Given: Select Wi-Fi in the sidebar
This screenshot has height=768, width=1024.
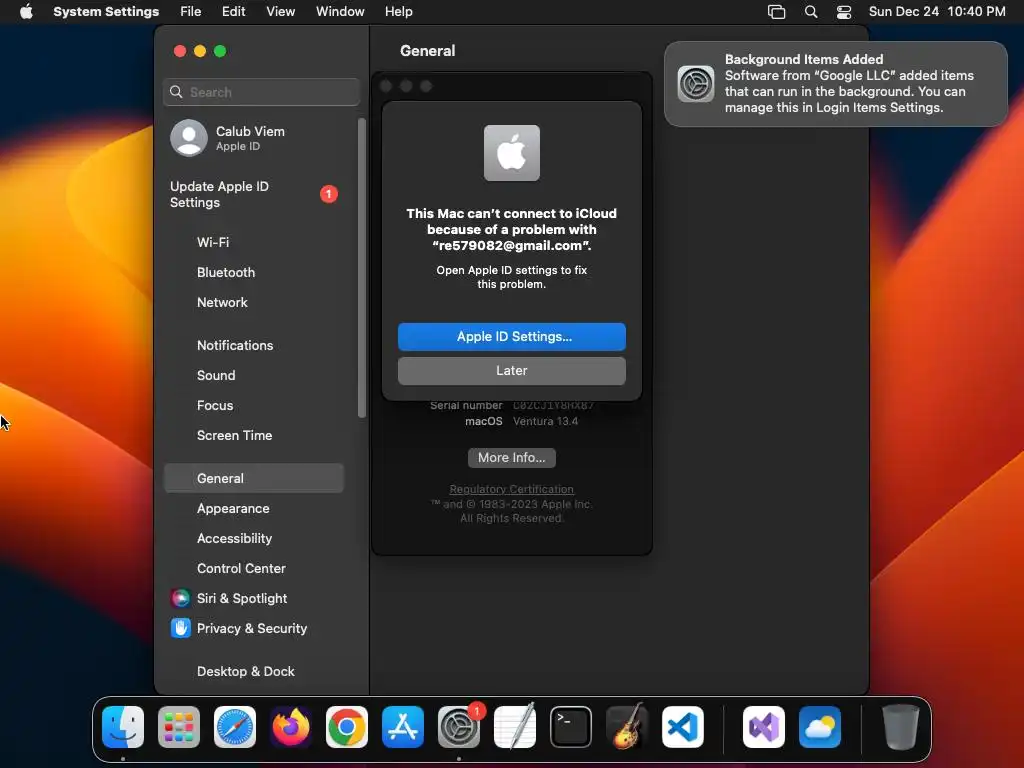Looking at the screenshot, I should pos(253,242).
